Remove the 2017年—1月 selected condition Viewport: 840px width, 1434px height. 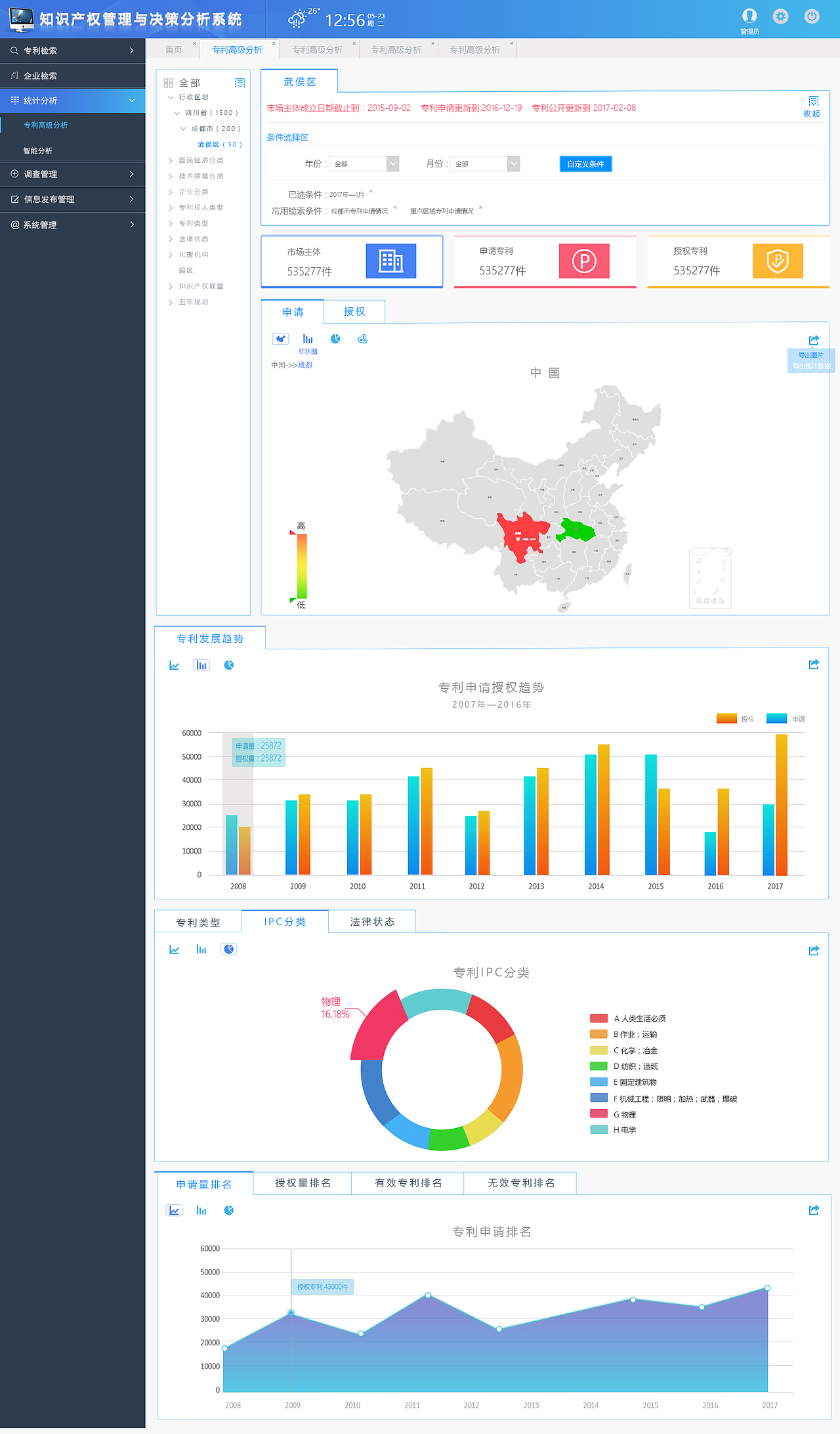point(371,191)
